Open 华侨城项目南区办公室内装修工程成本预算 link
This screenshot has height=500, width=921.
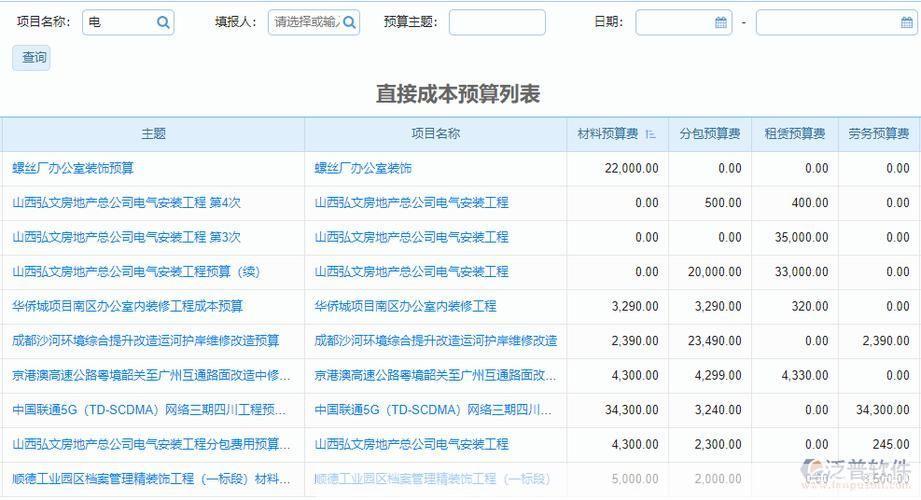coord(127,306)
